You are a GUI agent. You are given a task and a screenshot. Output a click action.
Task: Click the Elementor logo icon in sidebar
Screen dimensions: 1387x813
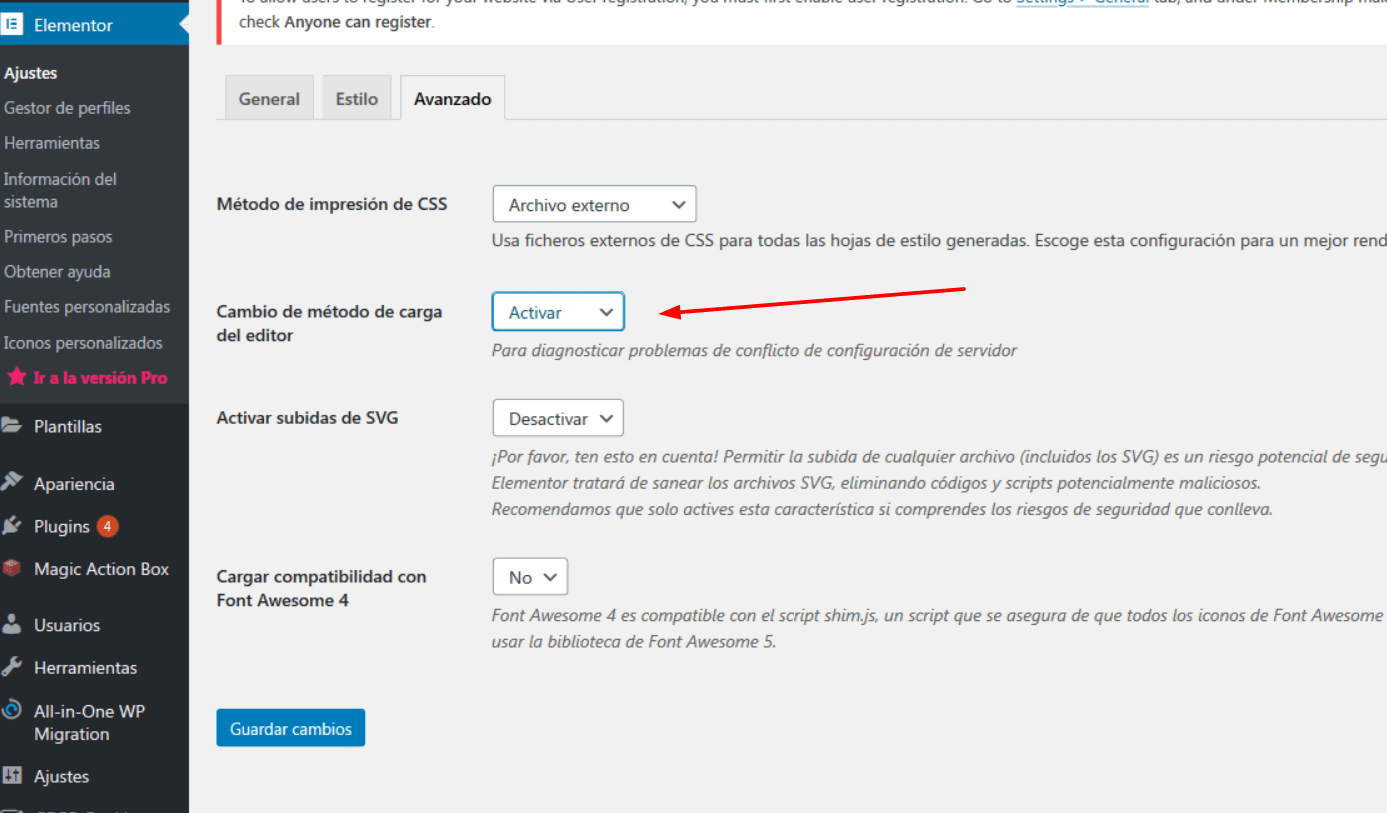coord(11,25)
